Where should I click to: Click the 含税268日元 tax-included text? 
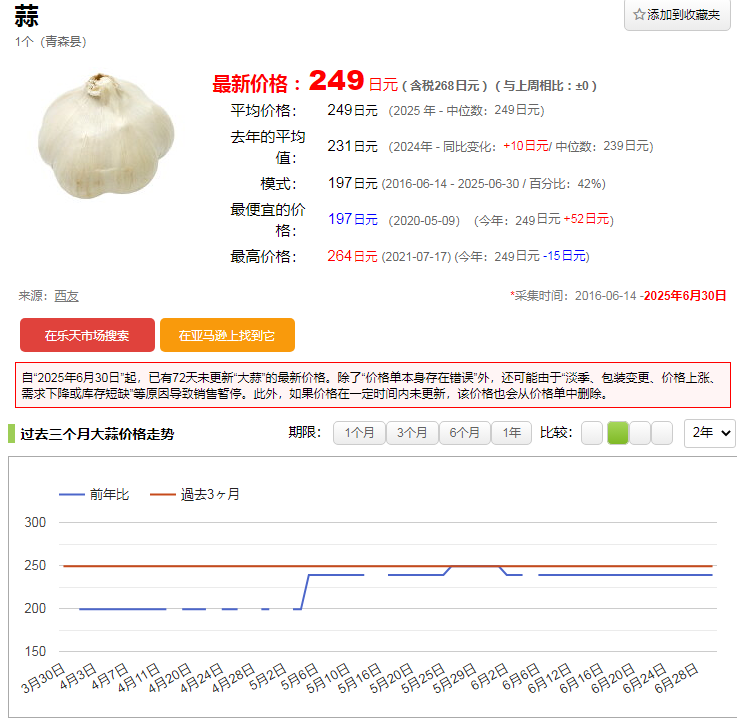(445, 86)
